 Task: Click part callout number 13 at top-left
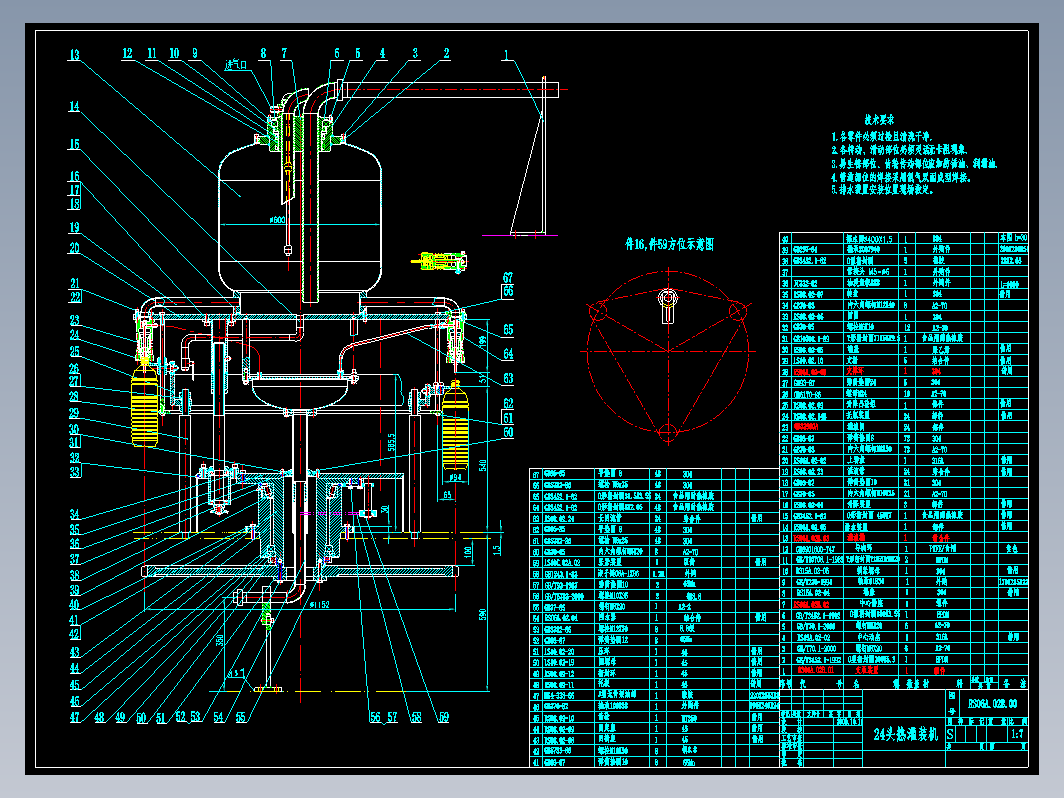point(73,55)
